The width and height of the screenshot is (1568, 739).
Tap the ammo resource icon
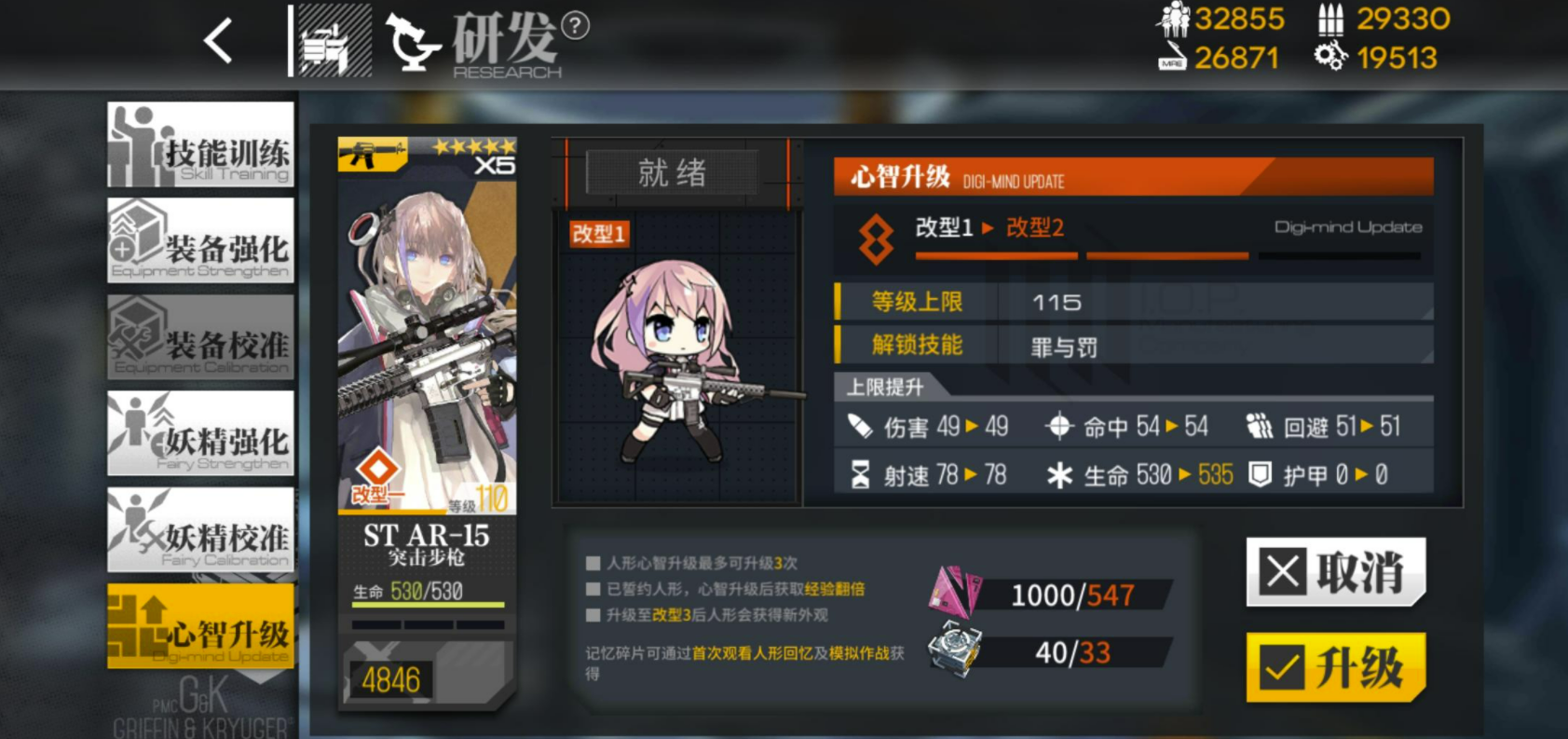[1330, 19]
